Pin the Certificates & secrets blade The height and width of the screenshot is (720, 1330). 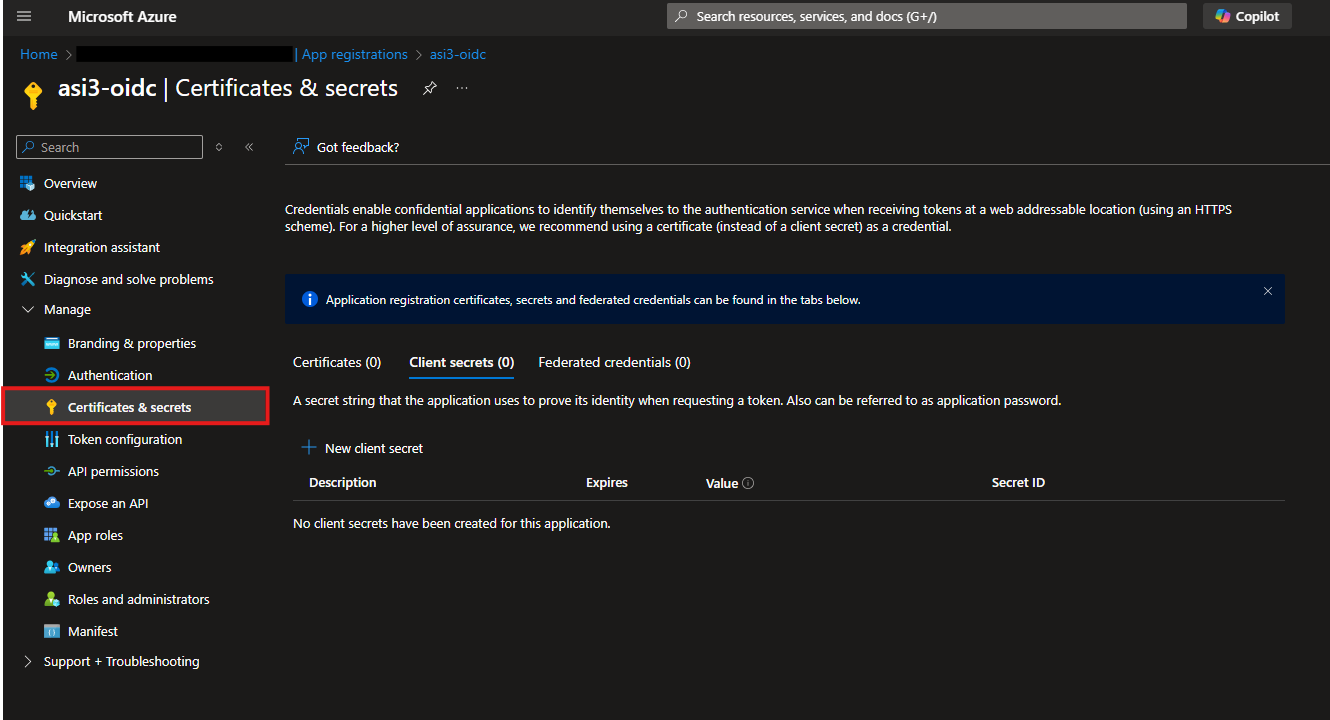[x=429, y=88]
